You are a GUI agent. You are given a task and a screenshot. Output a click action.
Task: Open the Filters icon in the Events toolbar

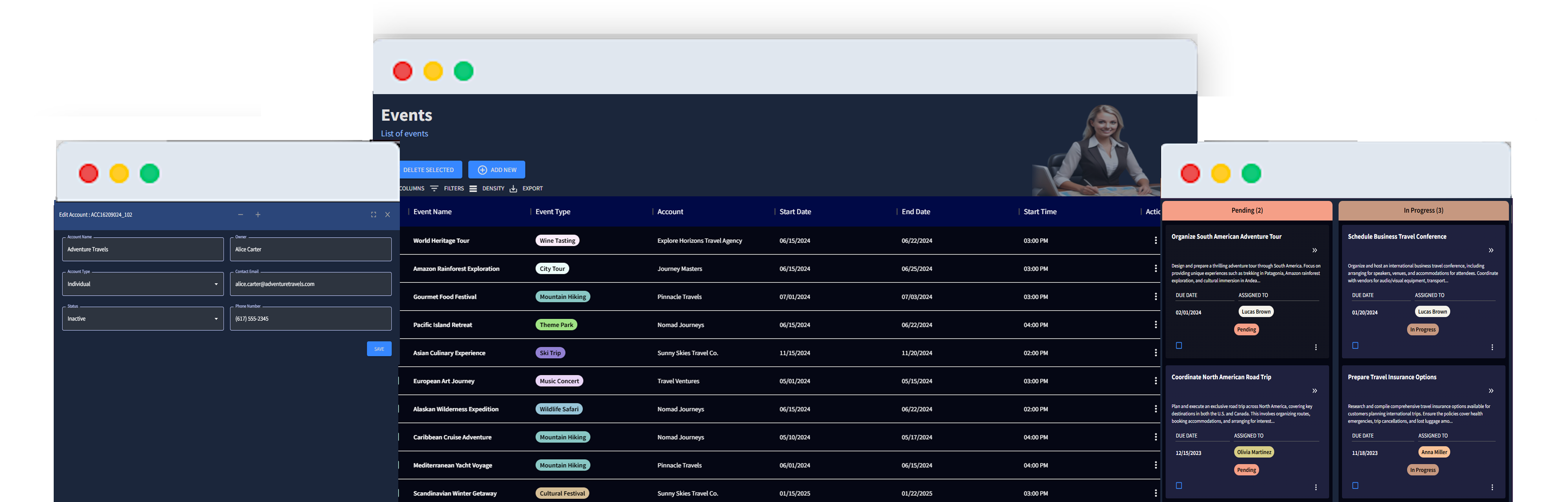(435, 188)
